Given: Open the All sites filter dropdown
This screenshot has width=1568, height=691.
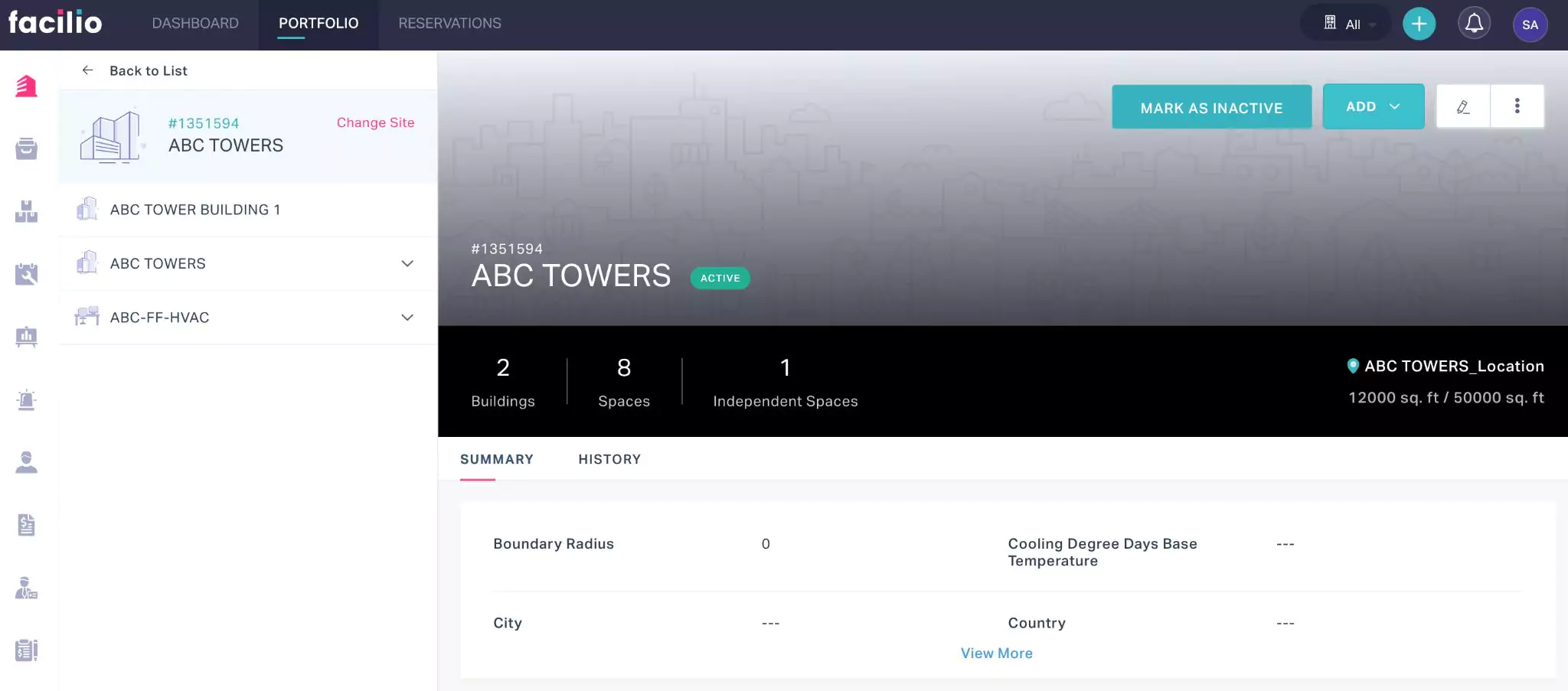Looking at the screenshot, I should 1346,24.
